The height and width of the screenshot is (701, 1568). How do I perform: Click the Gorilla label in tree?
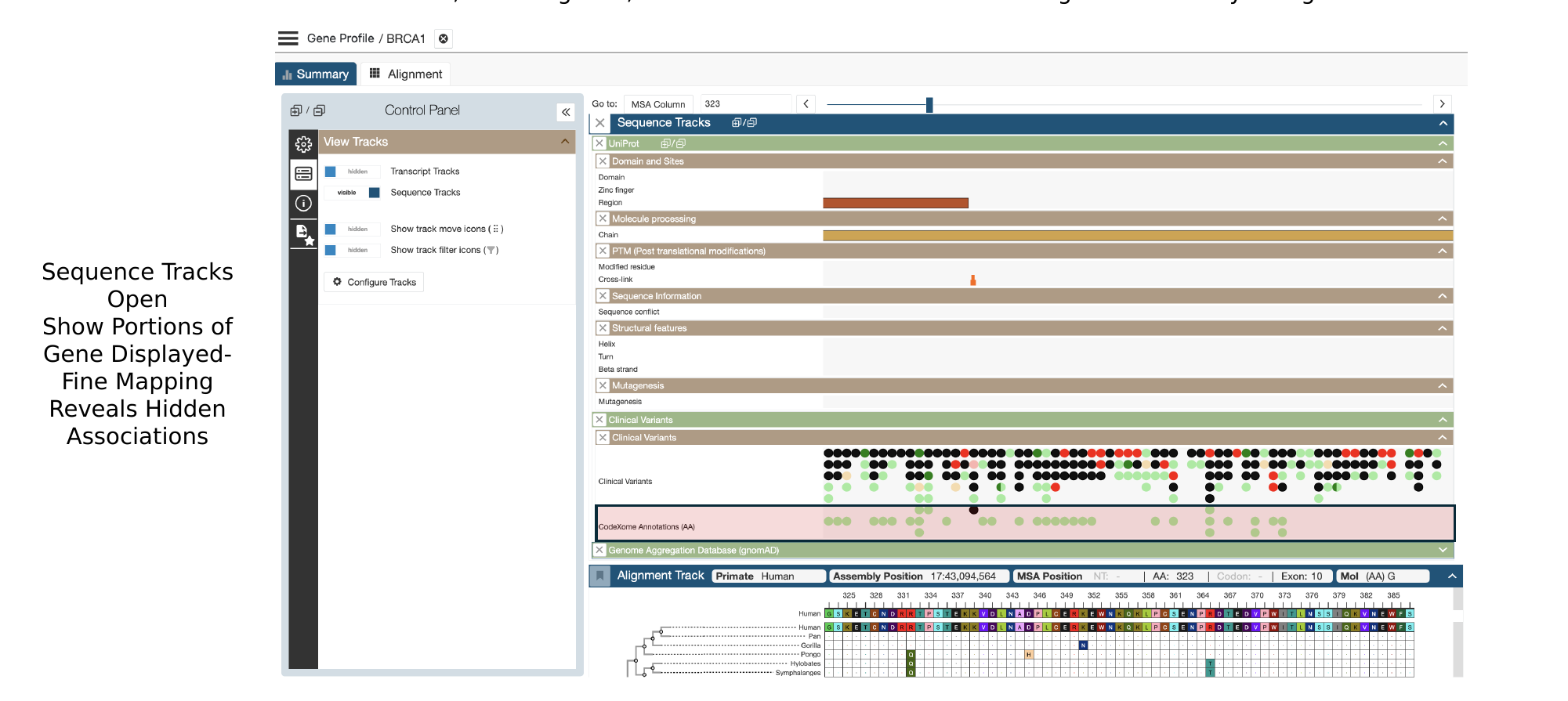coord(810,646)
